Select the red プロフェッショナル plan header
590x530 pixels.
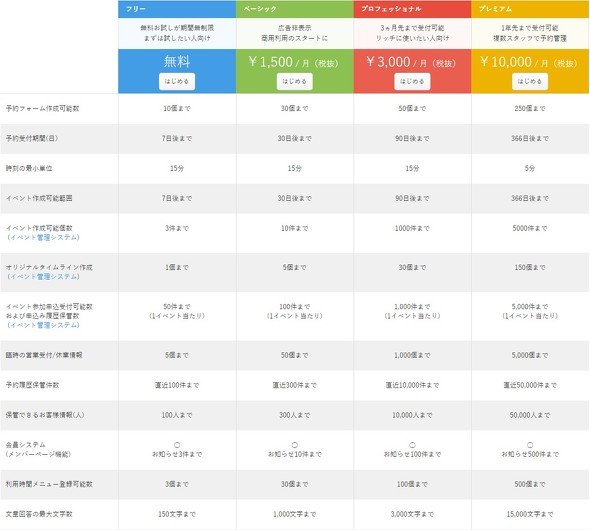click(412, 9)
